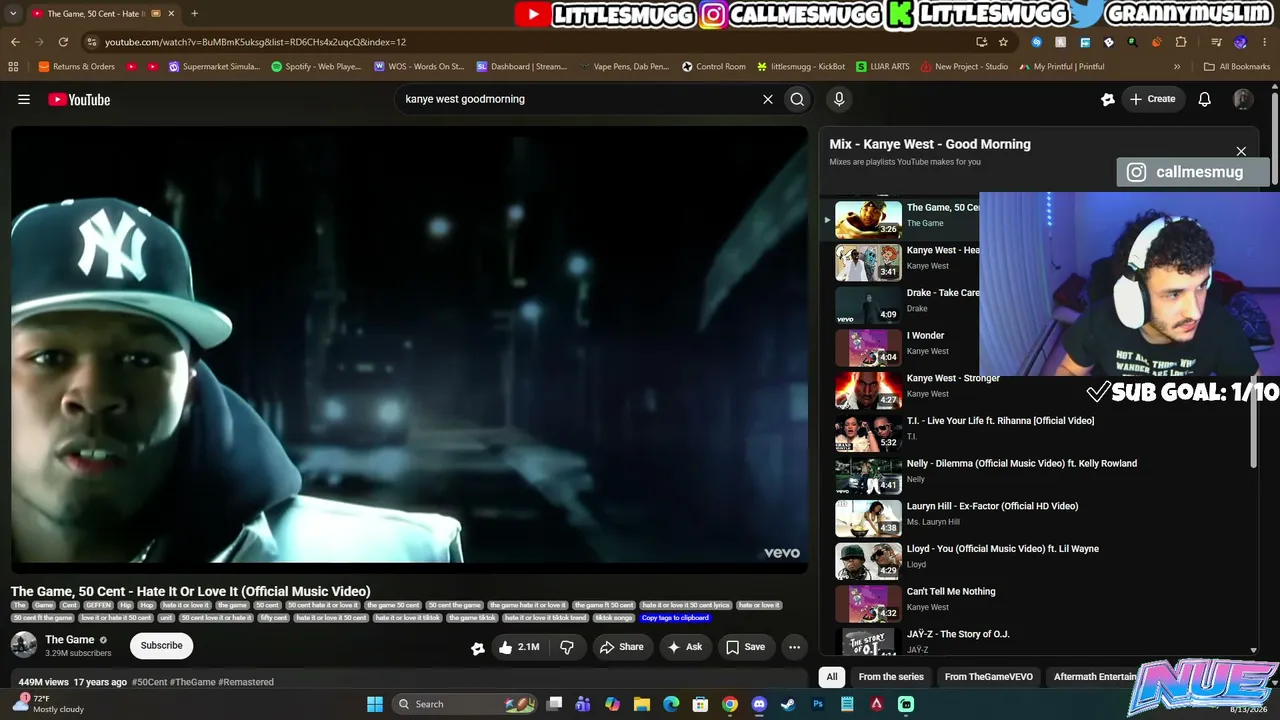
Task: Dislike the video with thumbs down
Action: (x=567, y=647)
